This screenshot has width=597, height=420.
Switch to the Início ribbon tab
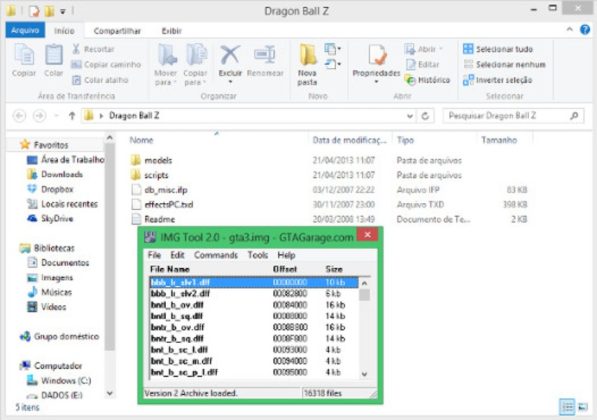(x=64, y=31)
